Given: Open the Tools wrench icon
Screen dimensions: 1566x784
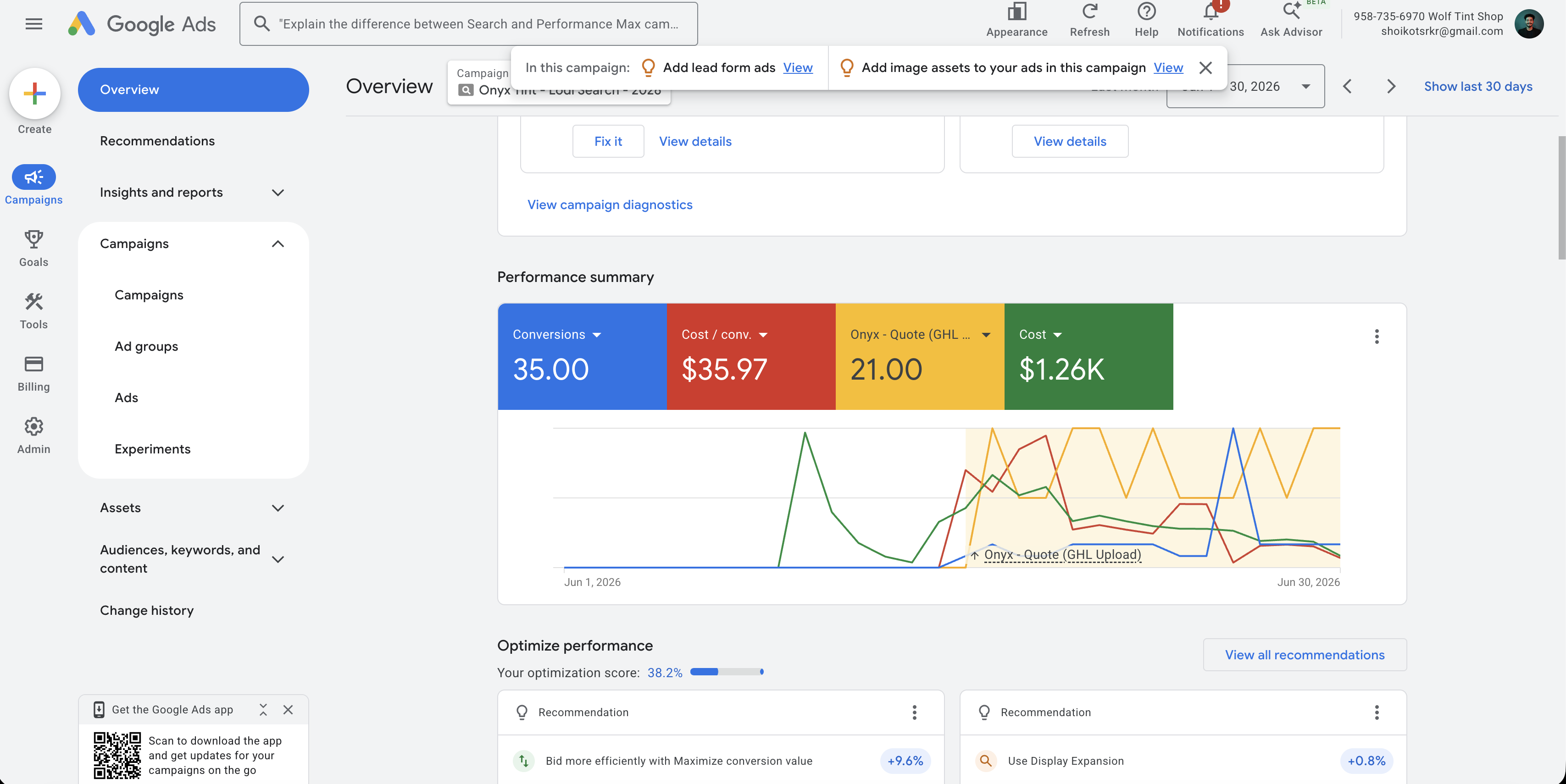Looking at the screenshot, I should click(x=33, y=301).
